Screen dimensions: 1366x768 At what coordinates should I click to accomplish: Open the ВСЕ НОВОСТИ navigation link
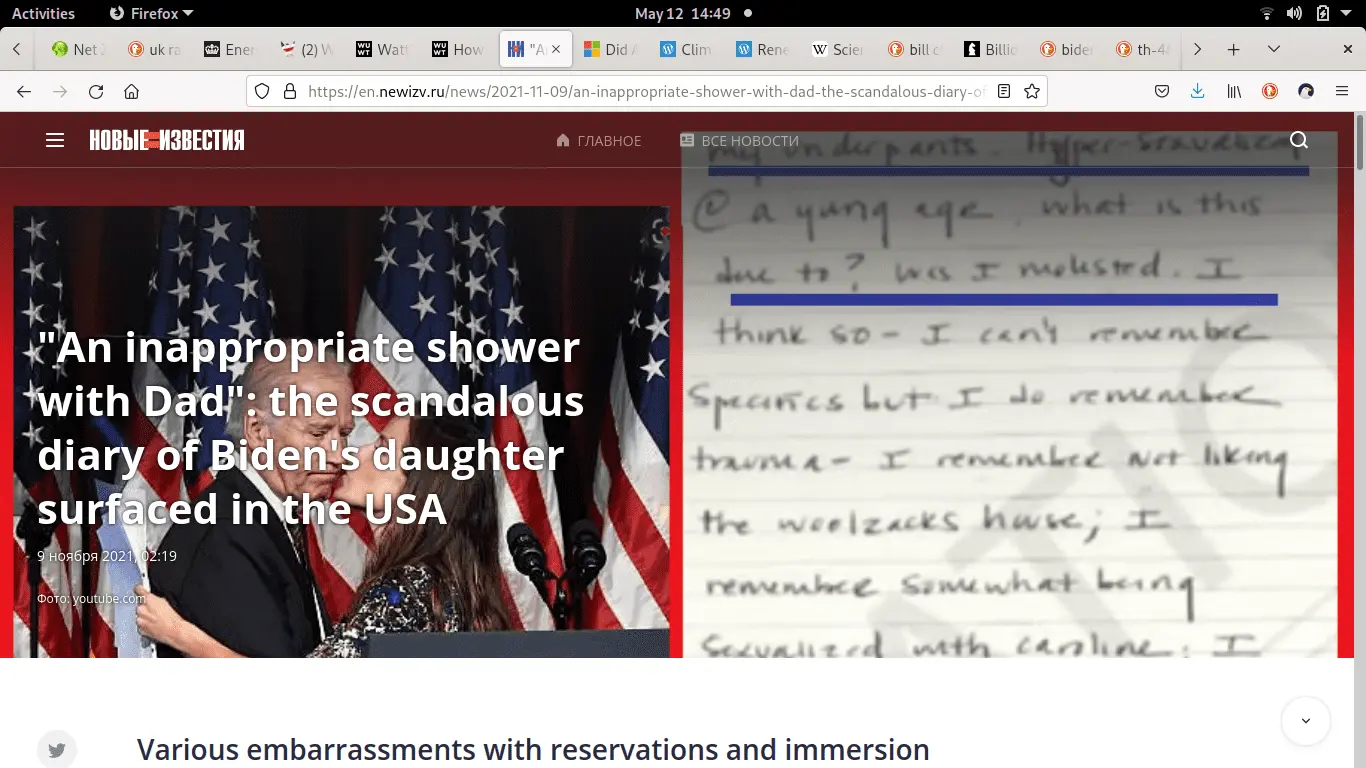click(x=739, y=141)
